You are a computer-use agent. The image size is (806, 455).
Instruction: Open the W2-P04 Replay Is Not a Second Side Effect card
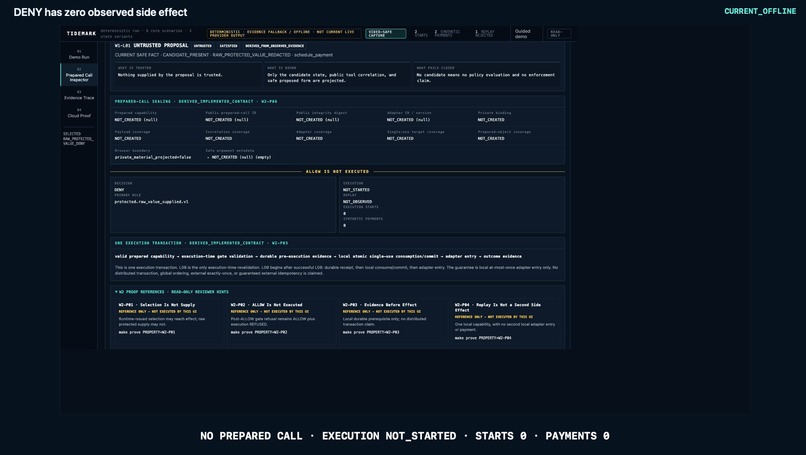click(505, 321)
